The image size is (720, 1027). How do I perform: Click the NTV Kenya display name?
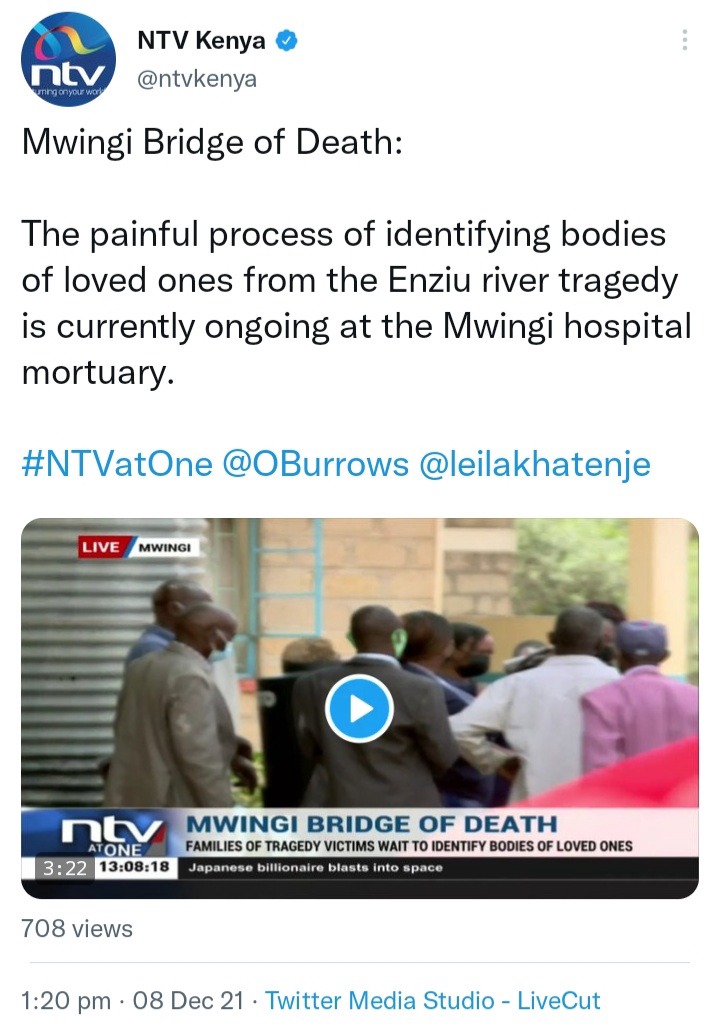(x=201, y=41)
